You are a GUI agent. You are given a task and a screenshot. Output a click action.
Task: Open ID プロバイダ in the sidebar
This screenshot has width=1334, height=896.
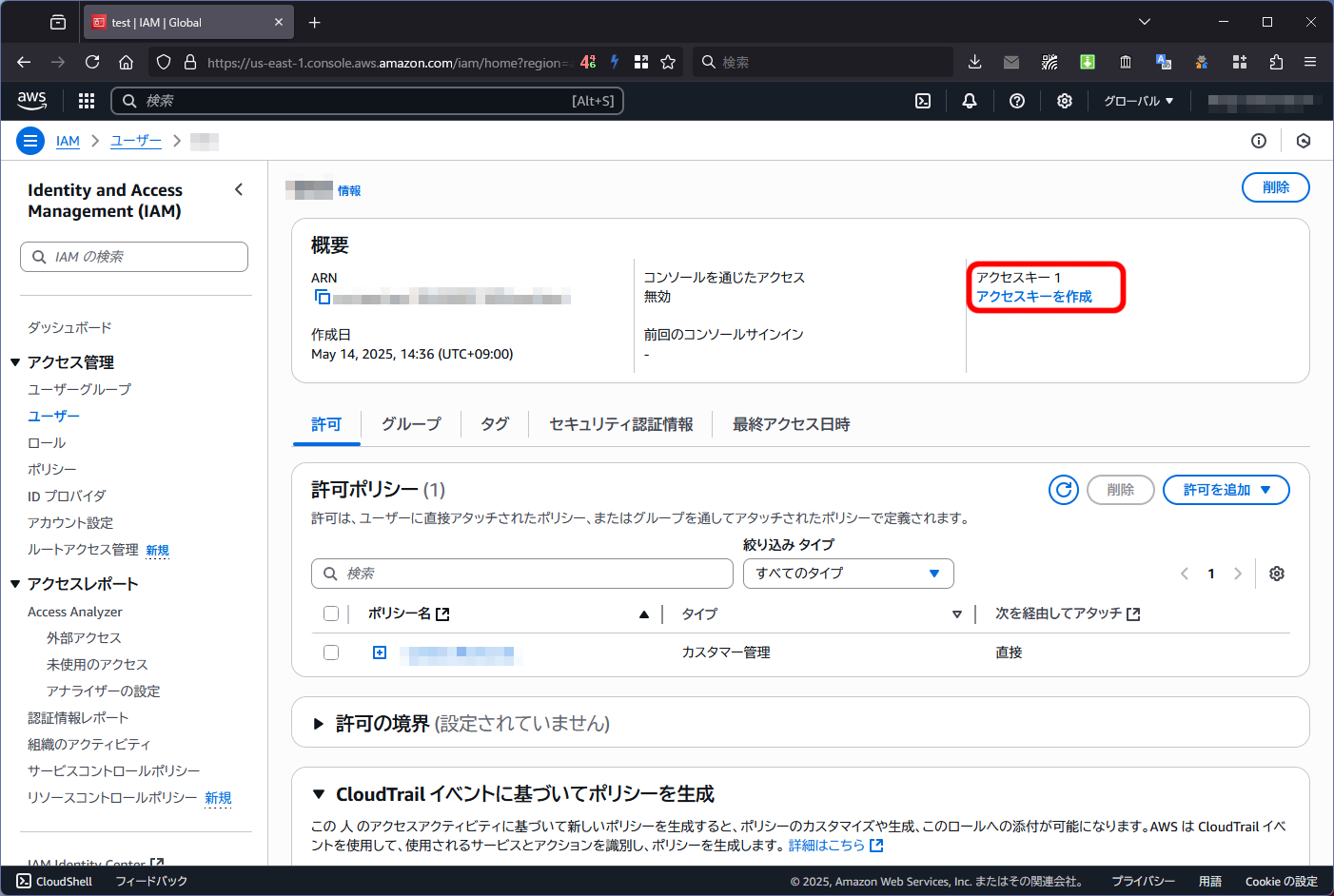[x=67, y=496]
